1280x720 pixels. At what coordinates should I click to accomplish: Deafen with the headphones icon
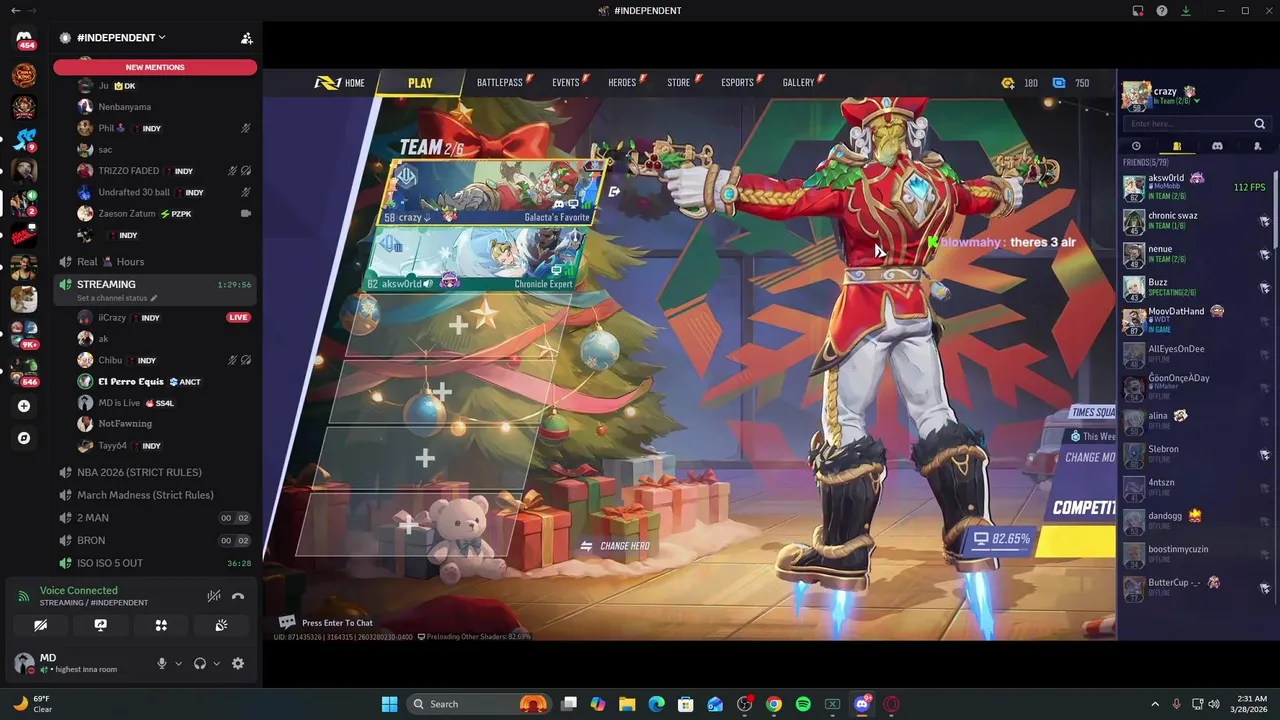click(x=200, y=663)
